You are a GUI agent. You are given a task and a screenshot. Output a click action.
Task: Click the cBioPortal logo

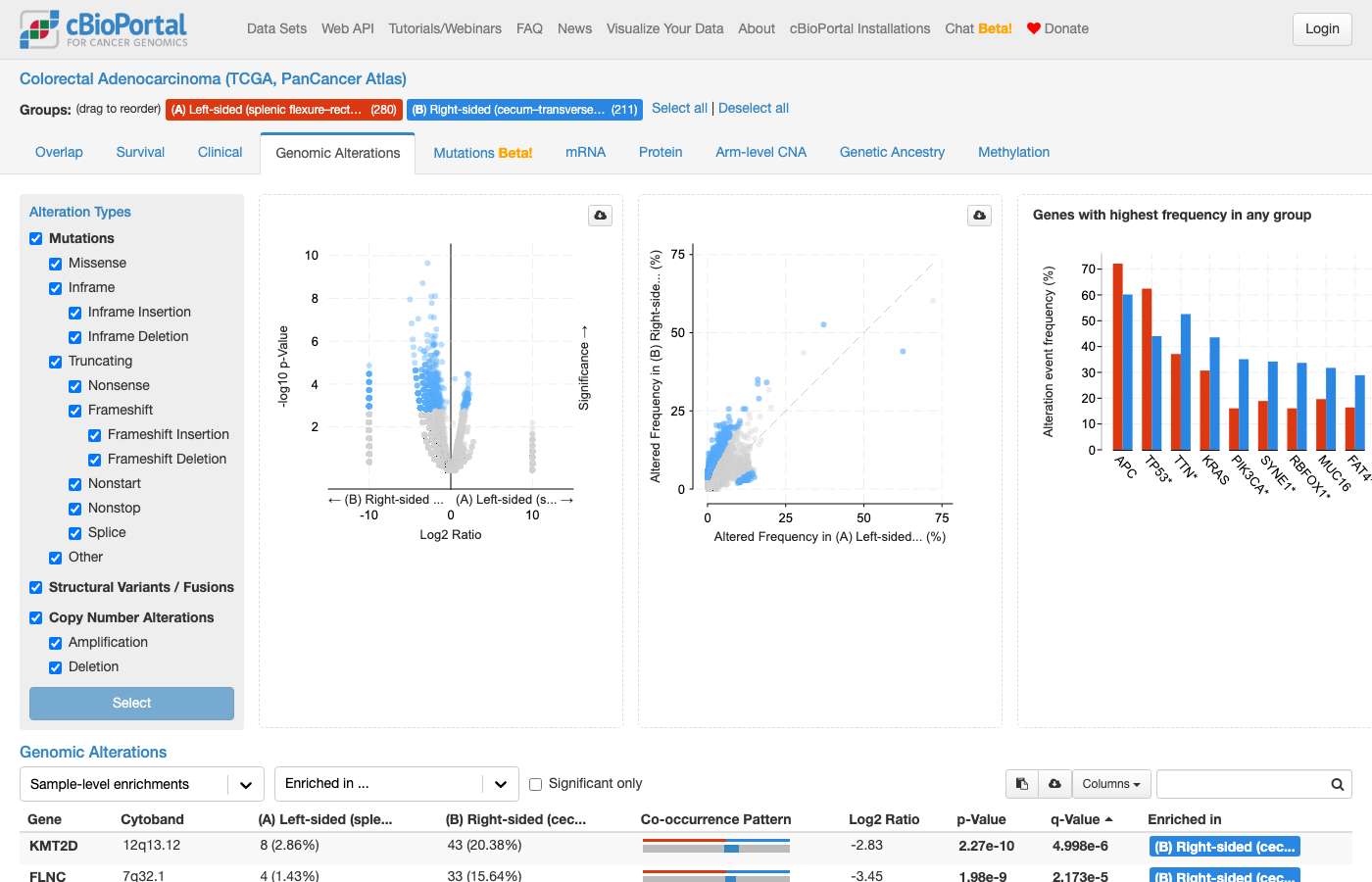coord(104,29)
